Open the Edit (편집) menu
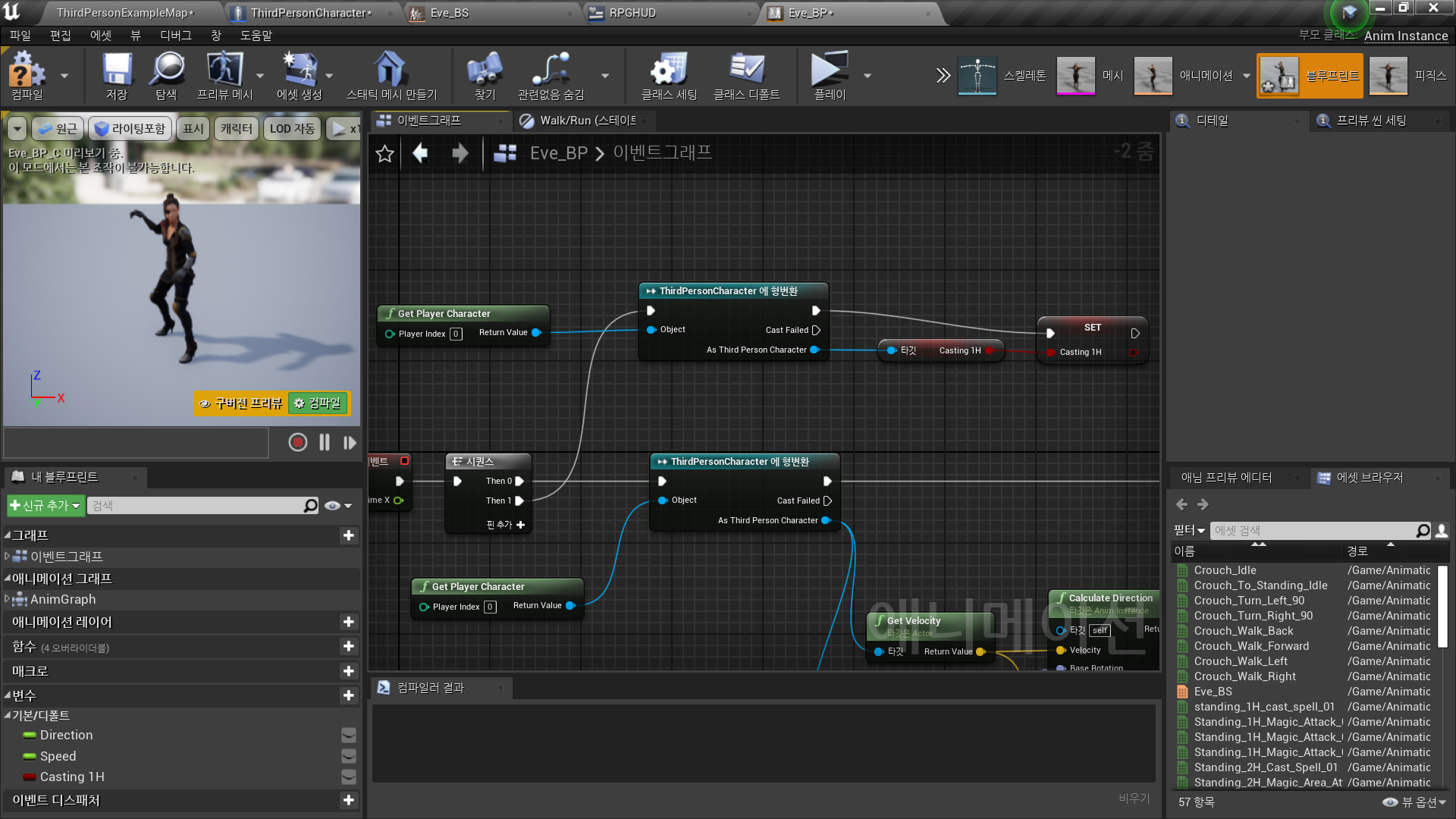Viewport: 1456px width, 819px height. [x=60, y=36]
